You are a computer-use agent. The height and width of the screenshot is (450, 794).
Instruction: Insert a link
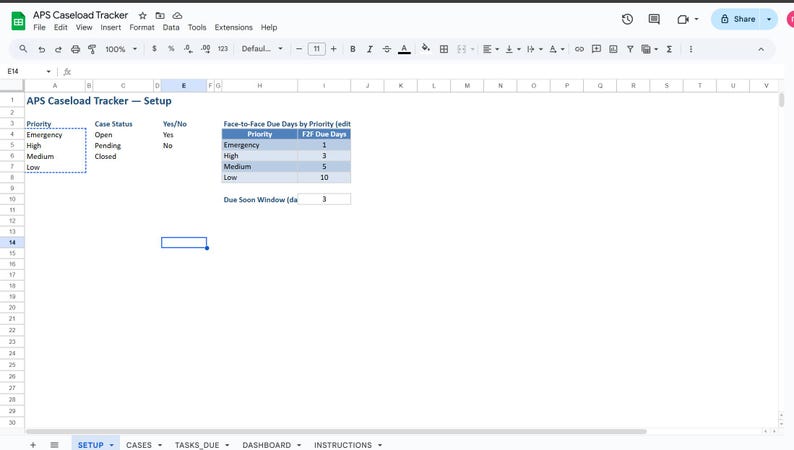coord(579,49)
